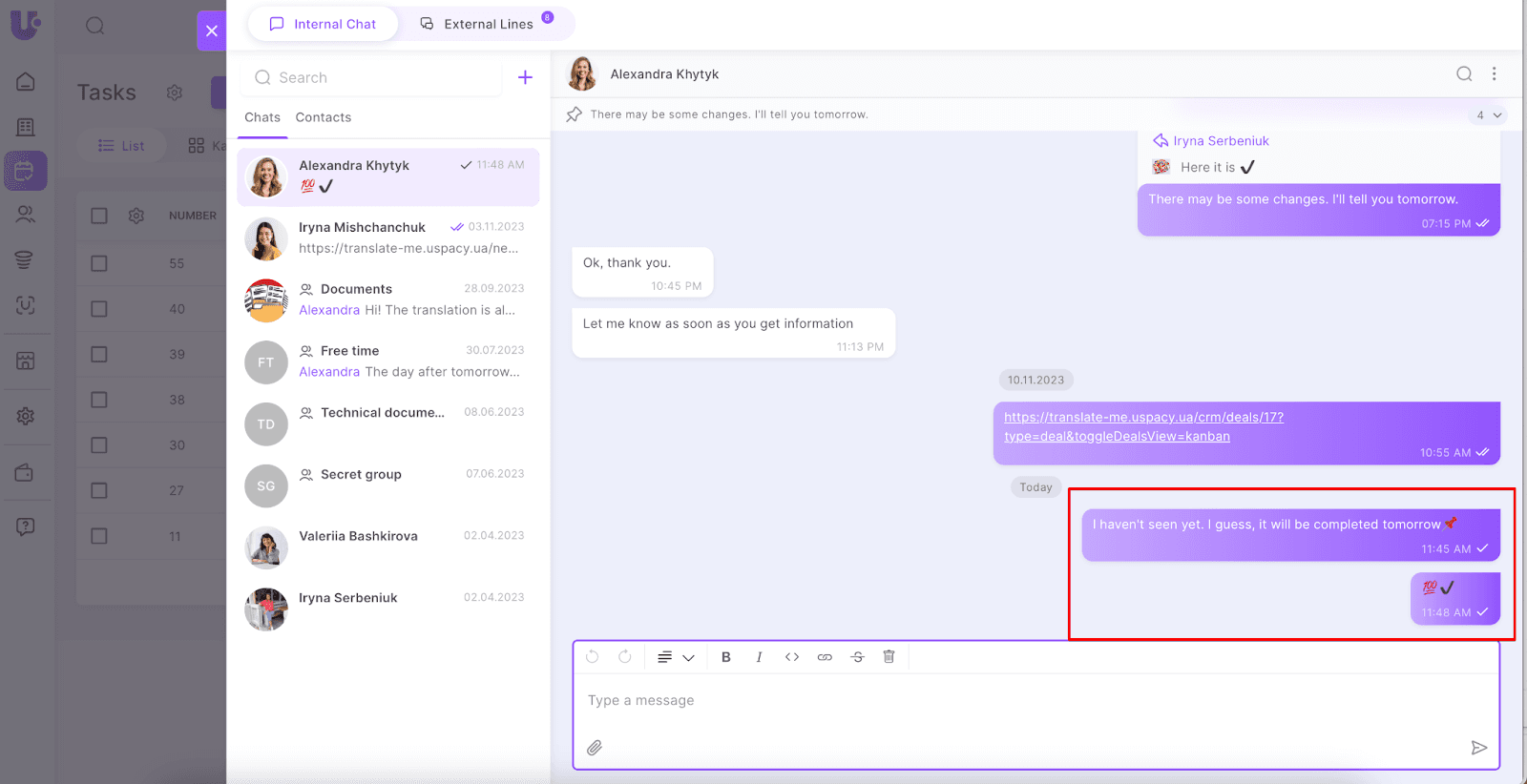This screenshot has width=1527, height=784.
Task: Insert code block with the code icon
Action: tap(791, 657)
